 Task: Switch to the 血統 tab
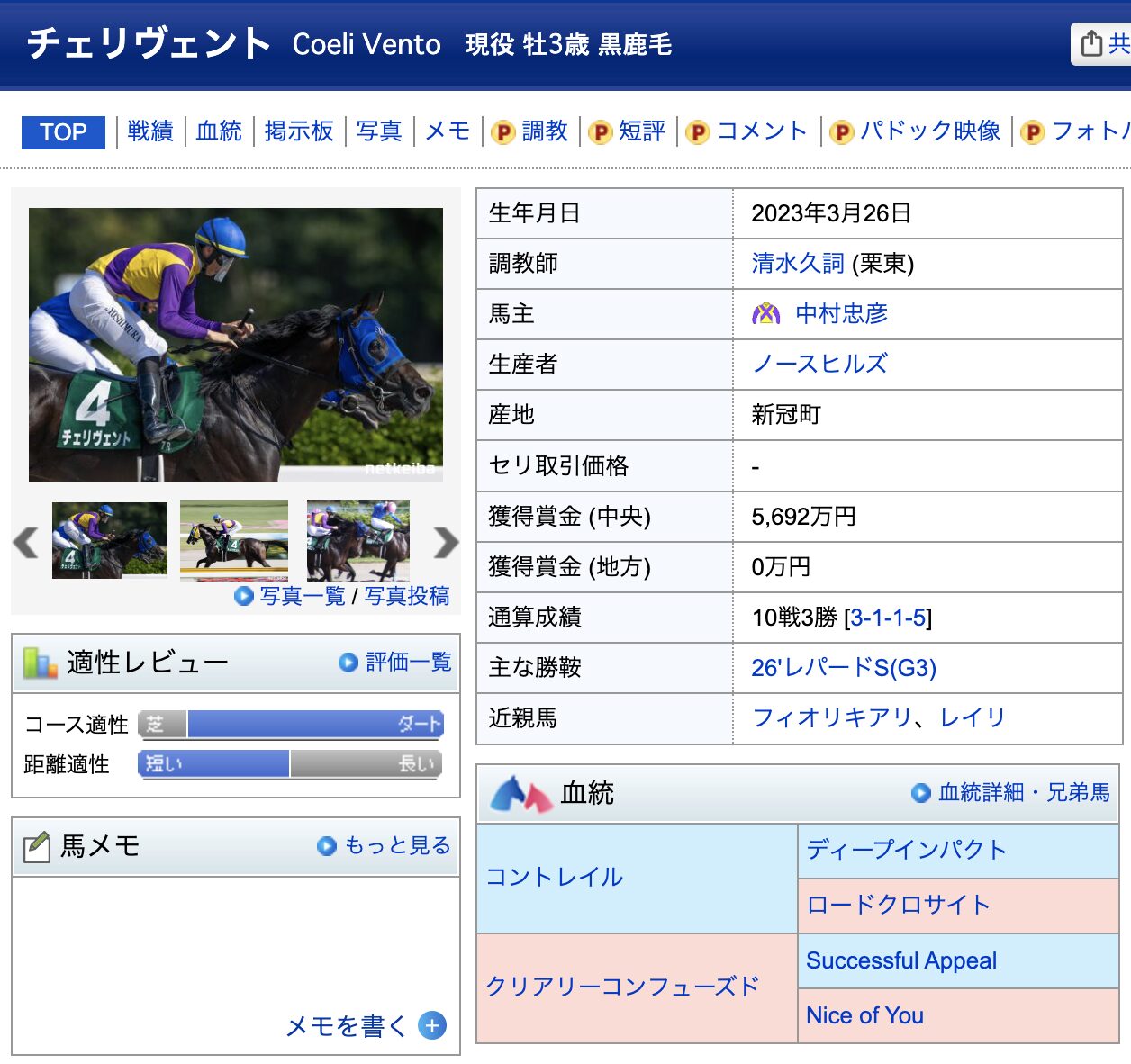click(219, 131)
